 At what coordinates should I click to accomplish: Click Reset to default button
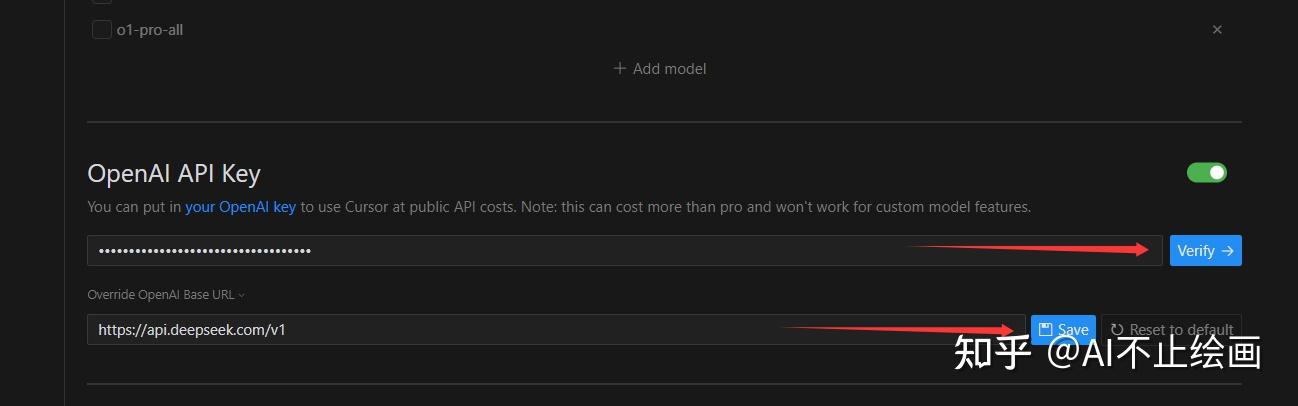point(1172,330)
